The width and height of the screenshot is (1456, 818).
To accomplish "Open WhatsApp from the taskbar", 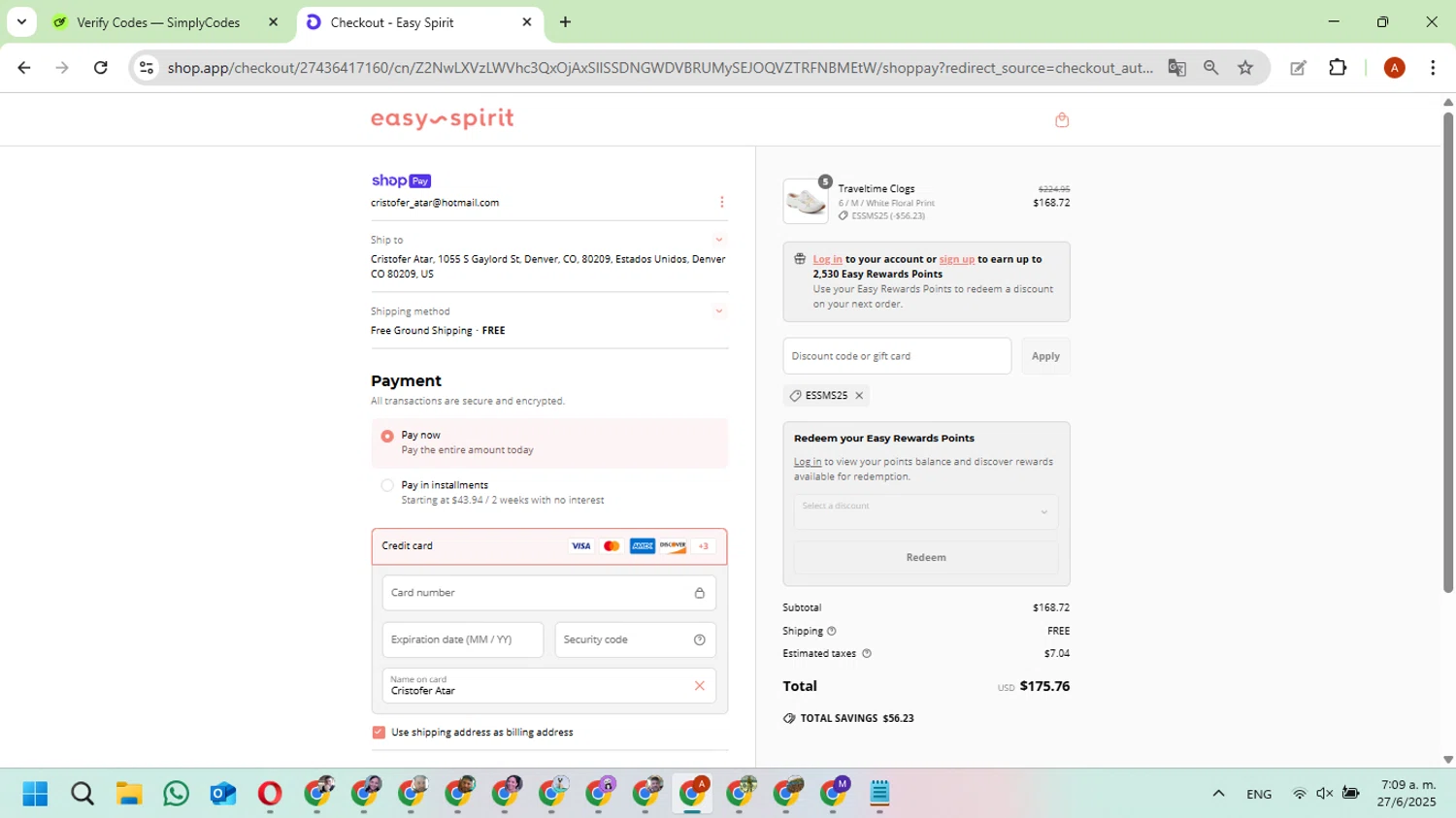I will (x=176, y=794).
